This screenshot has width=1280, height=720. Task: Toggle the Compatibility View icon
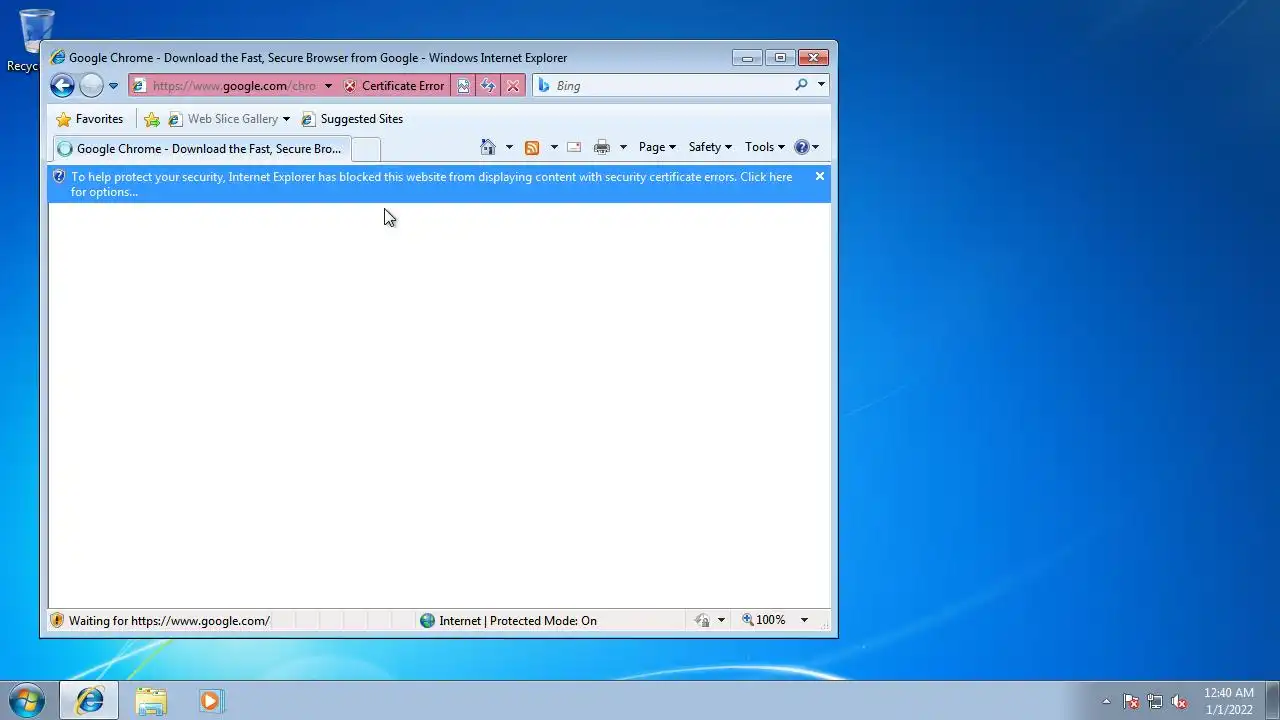(x=463, y=86)
